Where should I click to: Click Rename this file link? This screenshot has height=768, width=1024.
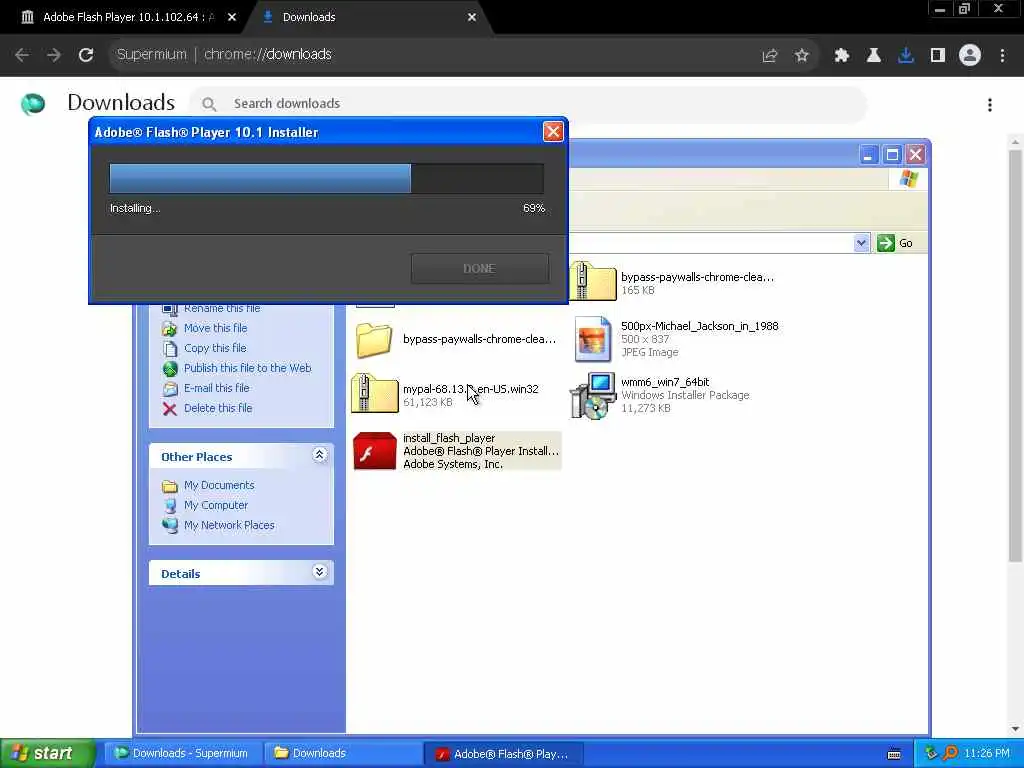tap(222, 308)
